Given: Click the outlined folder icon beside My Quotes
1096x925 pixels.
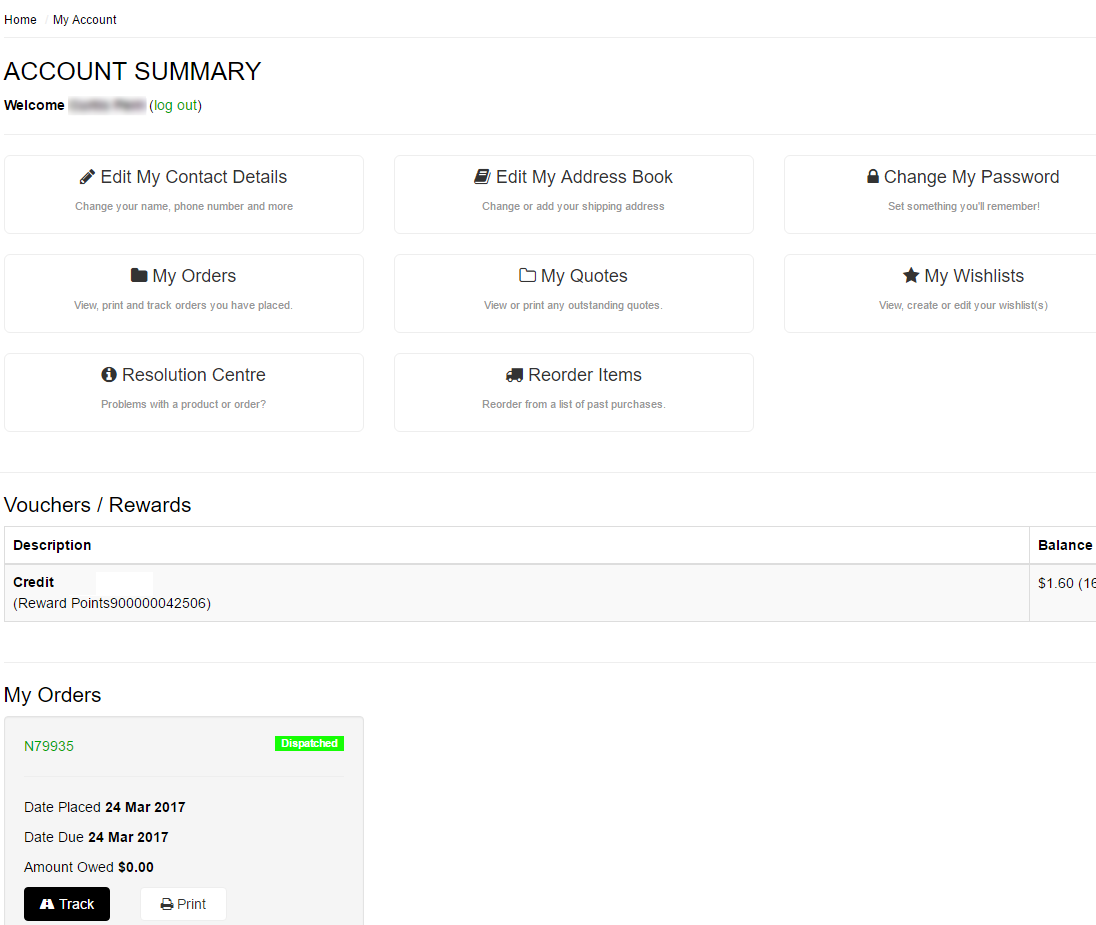Looking at the screenshot, I should coord(528,275).
